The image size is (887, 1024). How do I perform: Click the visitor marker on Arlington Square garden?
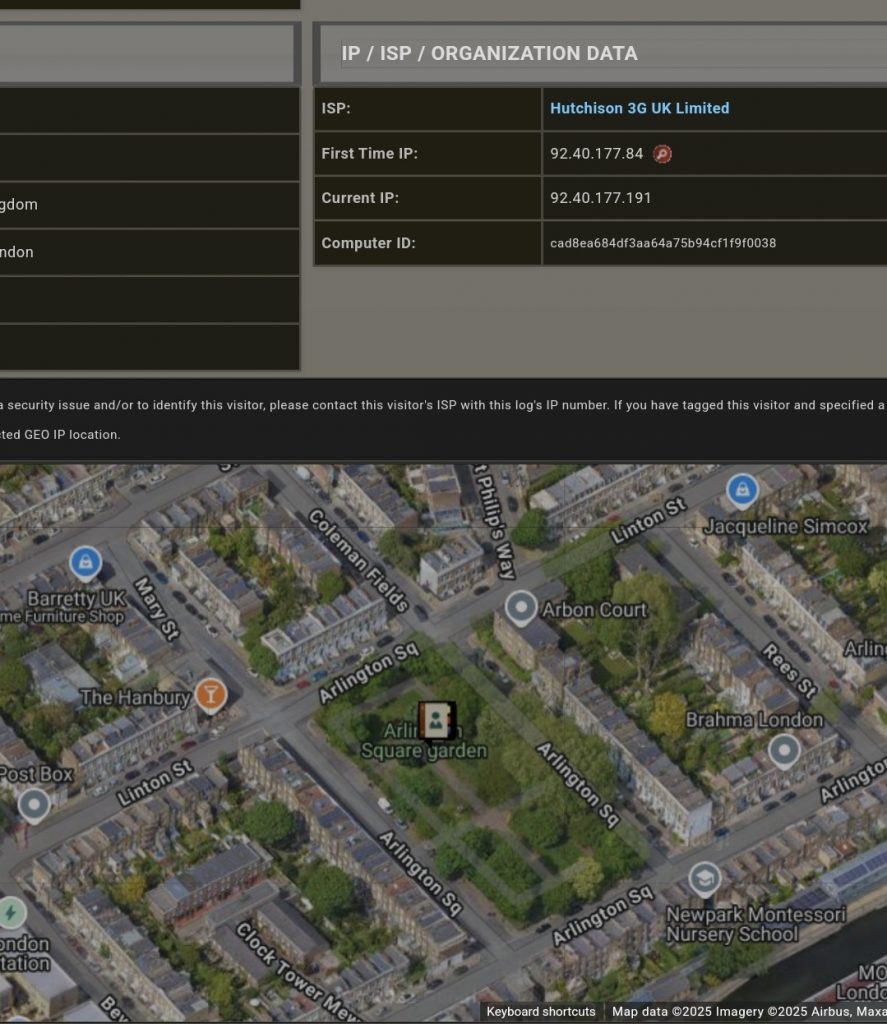click(437, 721)
